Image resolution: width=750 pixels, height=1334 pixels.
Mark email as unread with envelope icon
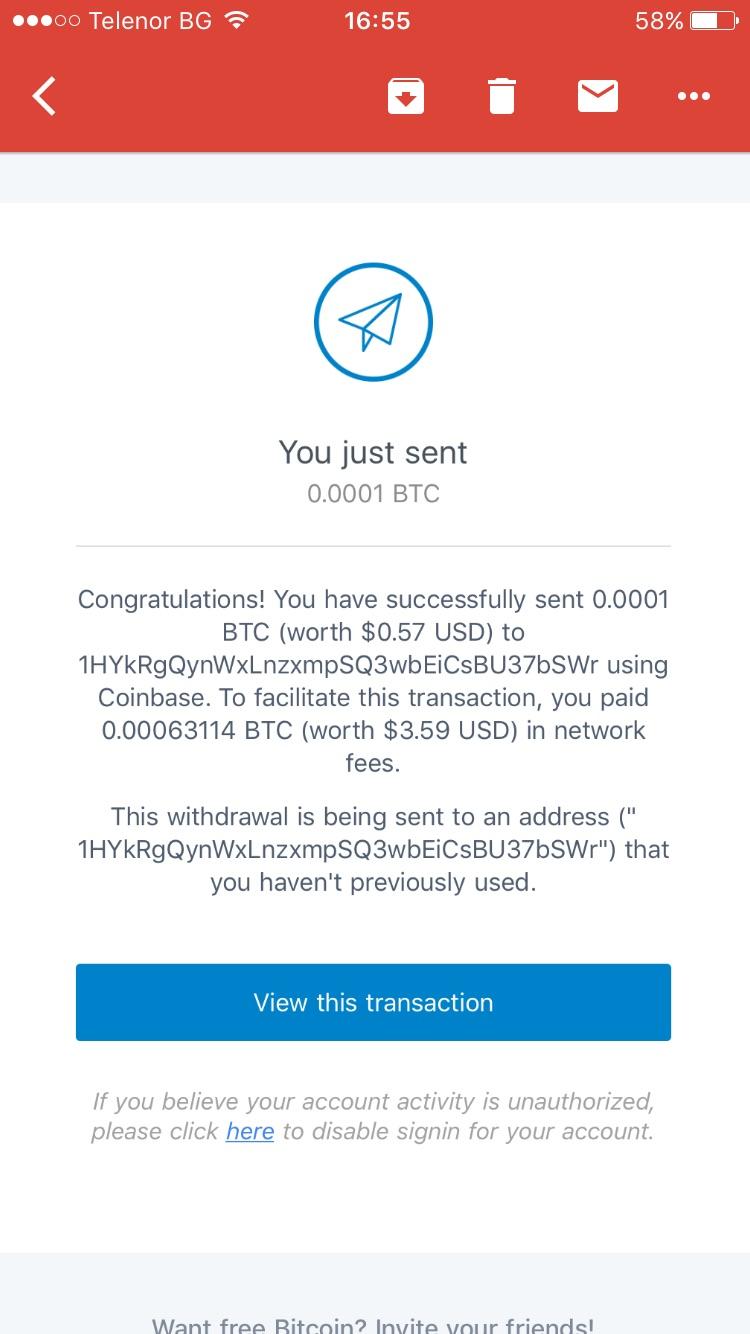click(x=598, y=96)
